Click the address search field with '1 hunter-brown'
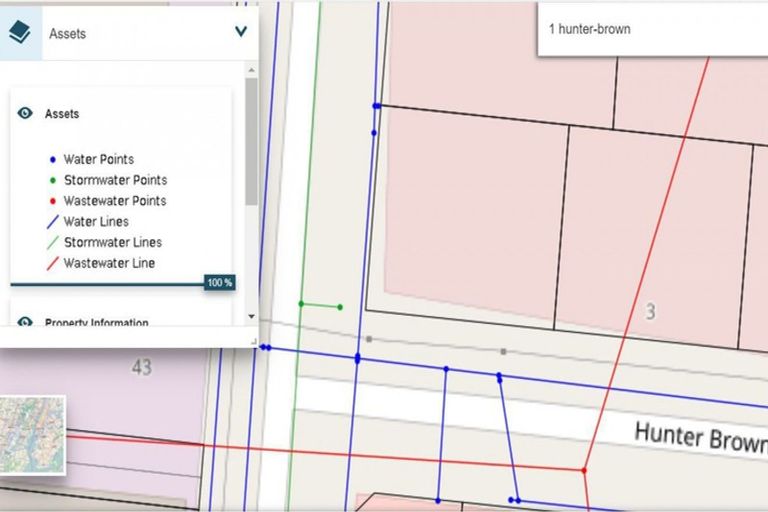768x512 pixels. pyautogui.click(x=650, y=30)
